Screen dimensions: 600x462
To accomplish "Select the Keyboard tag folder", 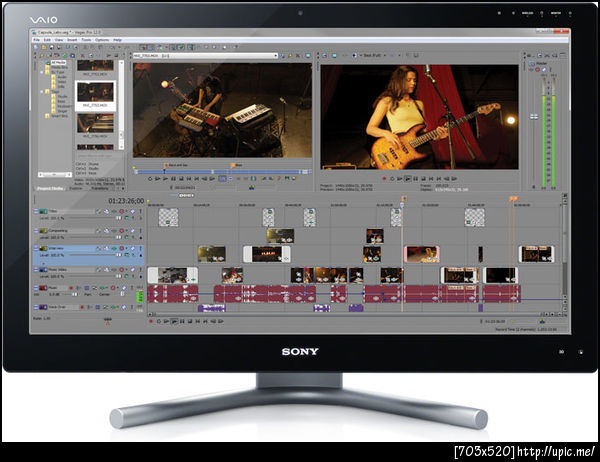I will point(64,106).
